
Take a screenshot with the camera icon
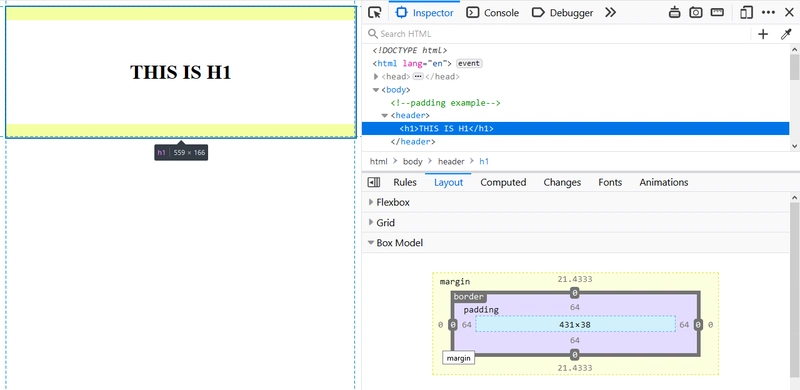(696, 13)
